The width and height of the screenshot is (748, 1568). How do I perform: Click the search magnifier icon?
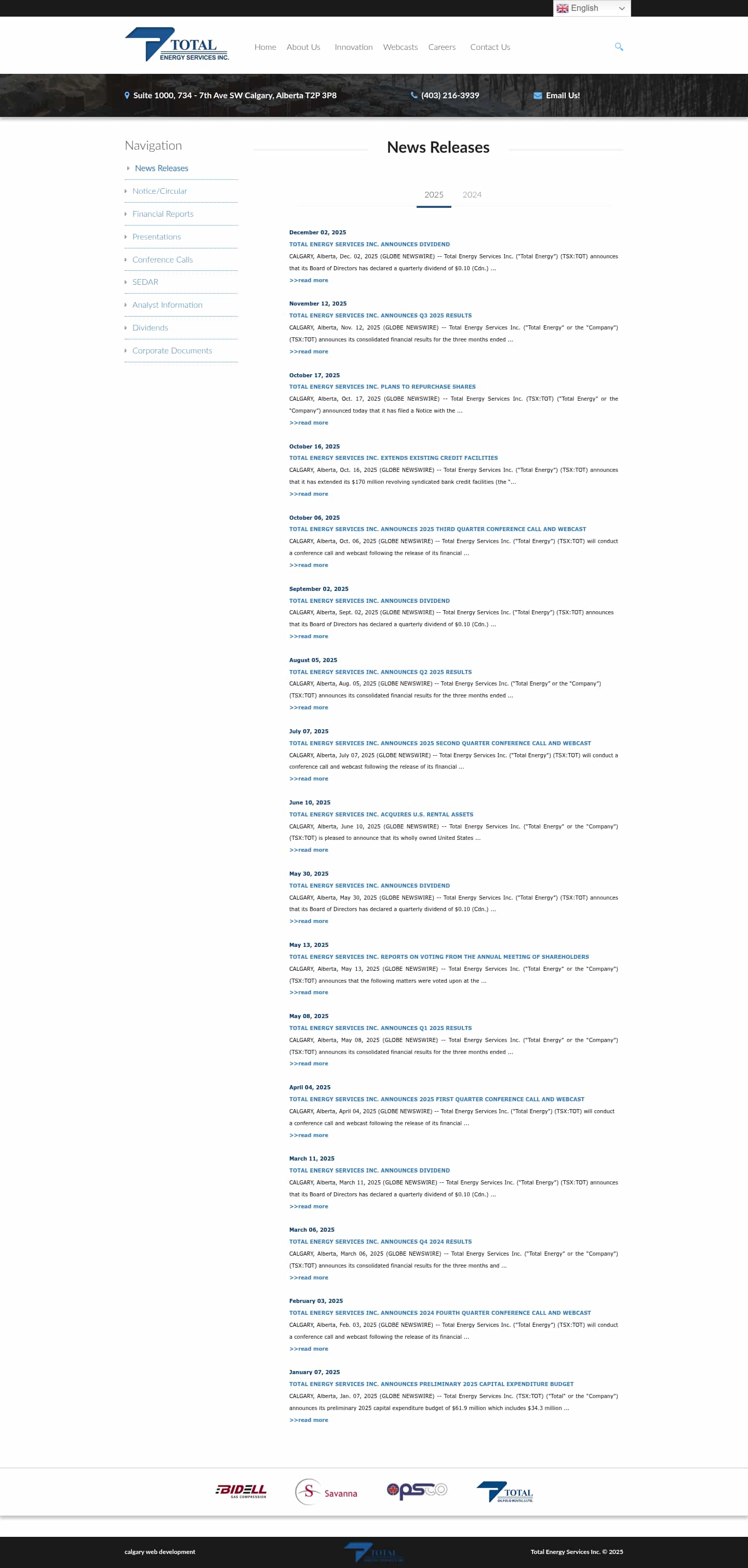coord(619,47)
